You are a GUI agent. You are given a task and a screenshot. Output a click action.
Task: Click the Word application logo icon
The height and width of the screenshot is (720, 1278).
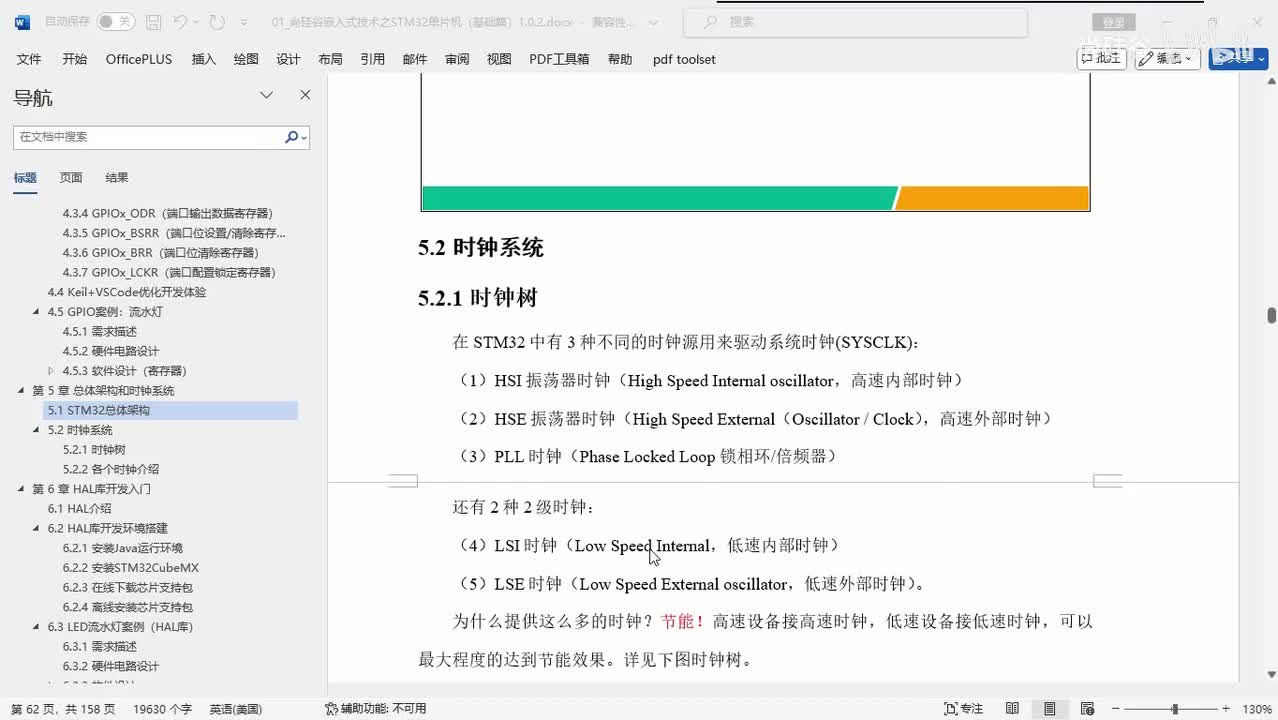tap(22, 21)
